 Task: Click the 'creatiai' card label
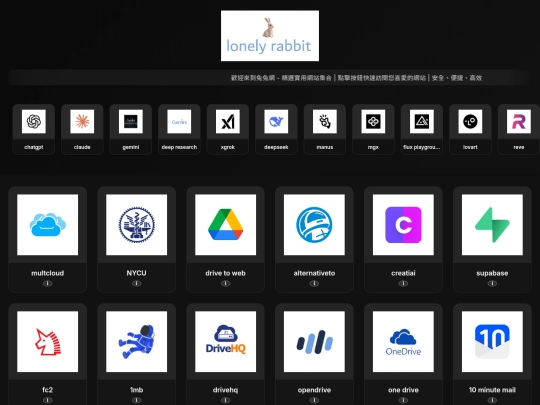[403, 273]
